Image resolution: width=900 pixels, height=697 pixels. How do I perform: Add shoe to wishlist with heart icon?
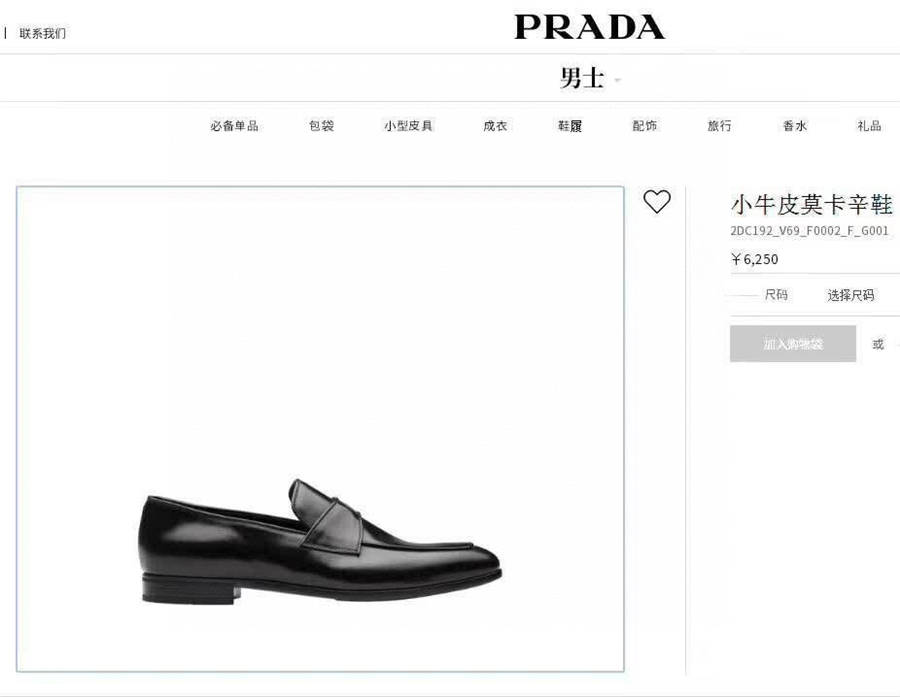coord(657,202)
